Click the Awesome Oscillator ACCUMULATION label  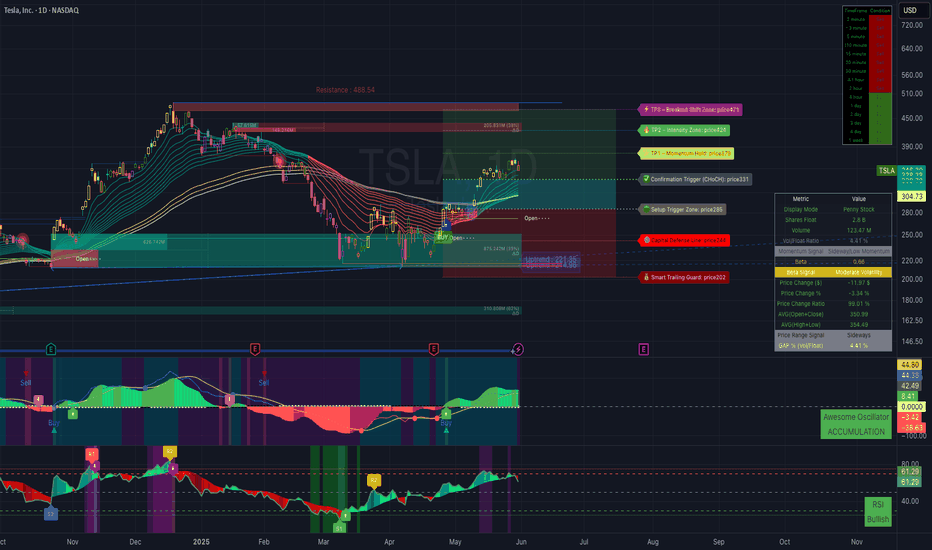click(856, 424)
